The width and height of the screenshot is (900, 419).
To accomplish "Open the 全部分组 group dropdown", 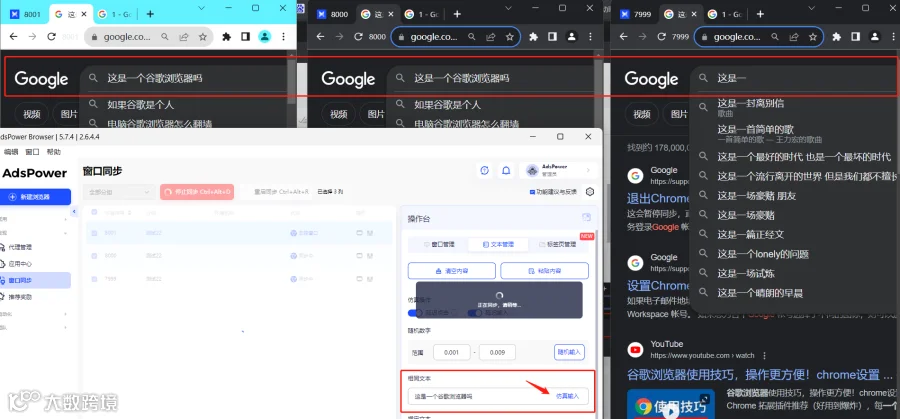I will [118, 192].
